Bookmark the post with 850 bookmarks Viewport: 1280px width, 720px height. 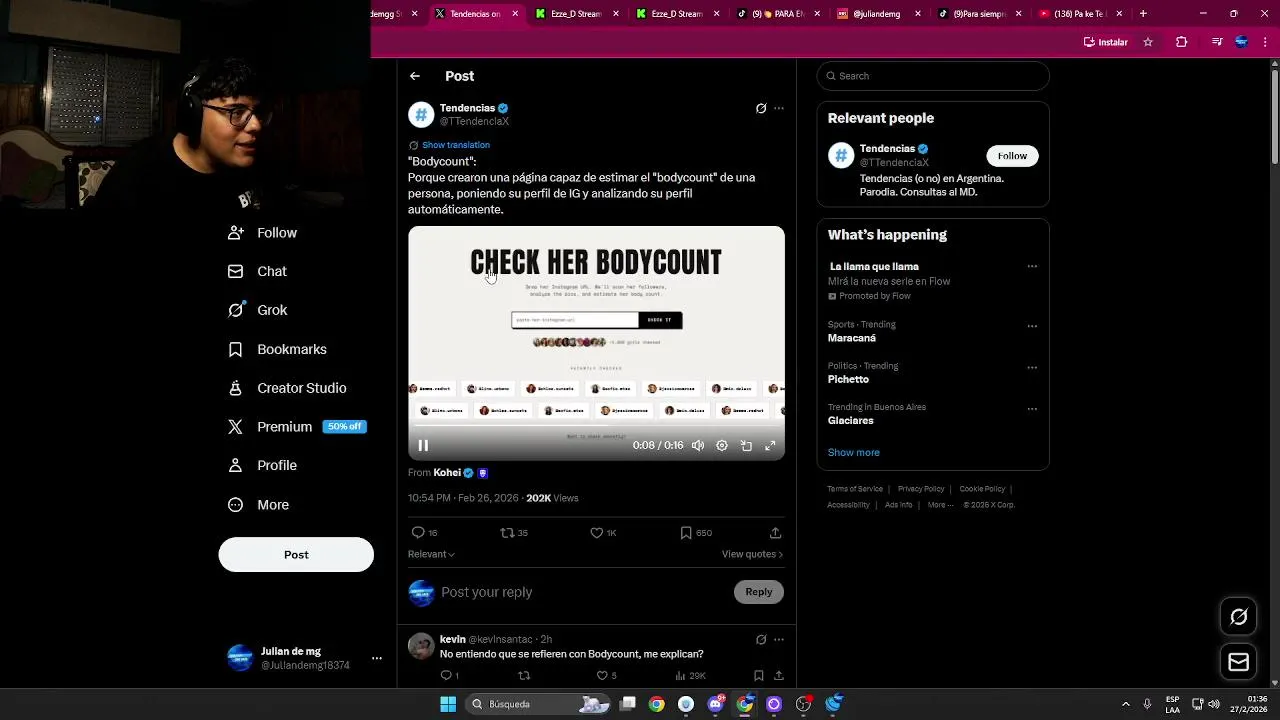[x=686, y=533]
